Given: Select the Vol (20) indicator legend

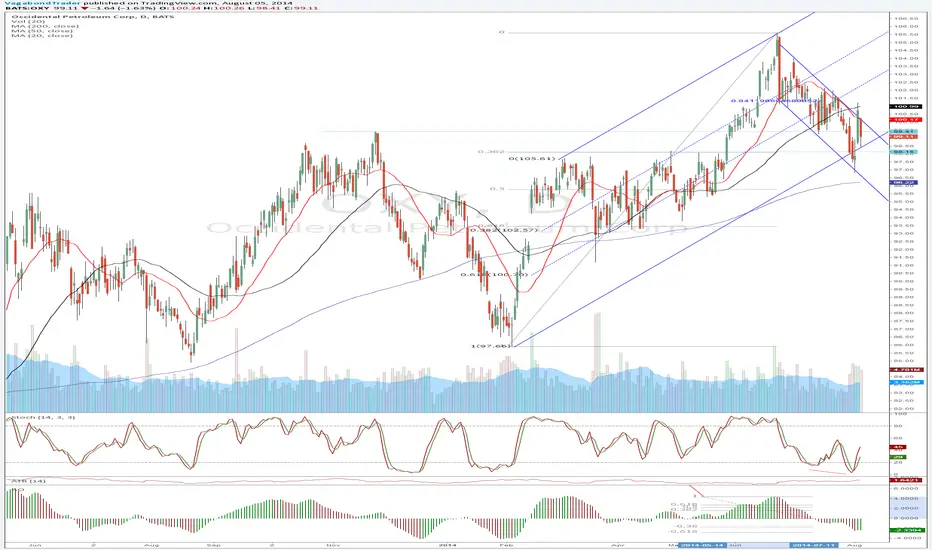Looking at the screenshot, I should [x=28, y=21].
